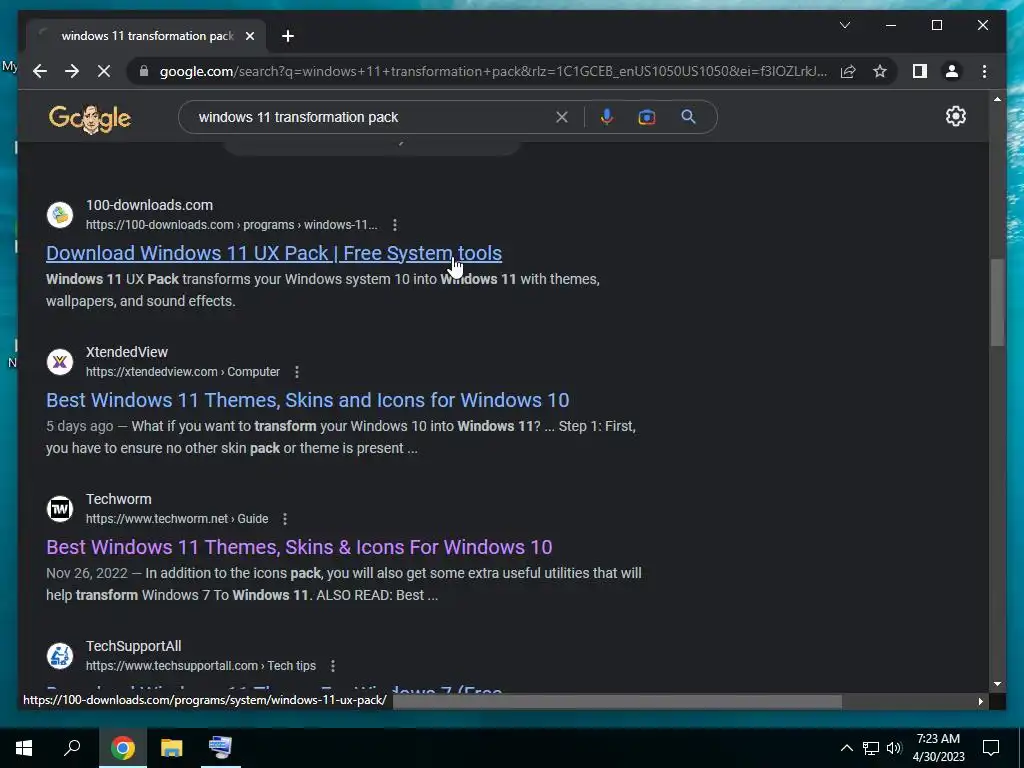Open Google quick settings gear

coord(955,116)
